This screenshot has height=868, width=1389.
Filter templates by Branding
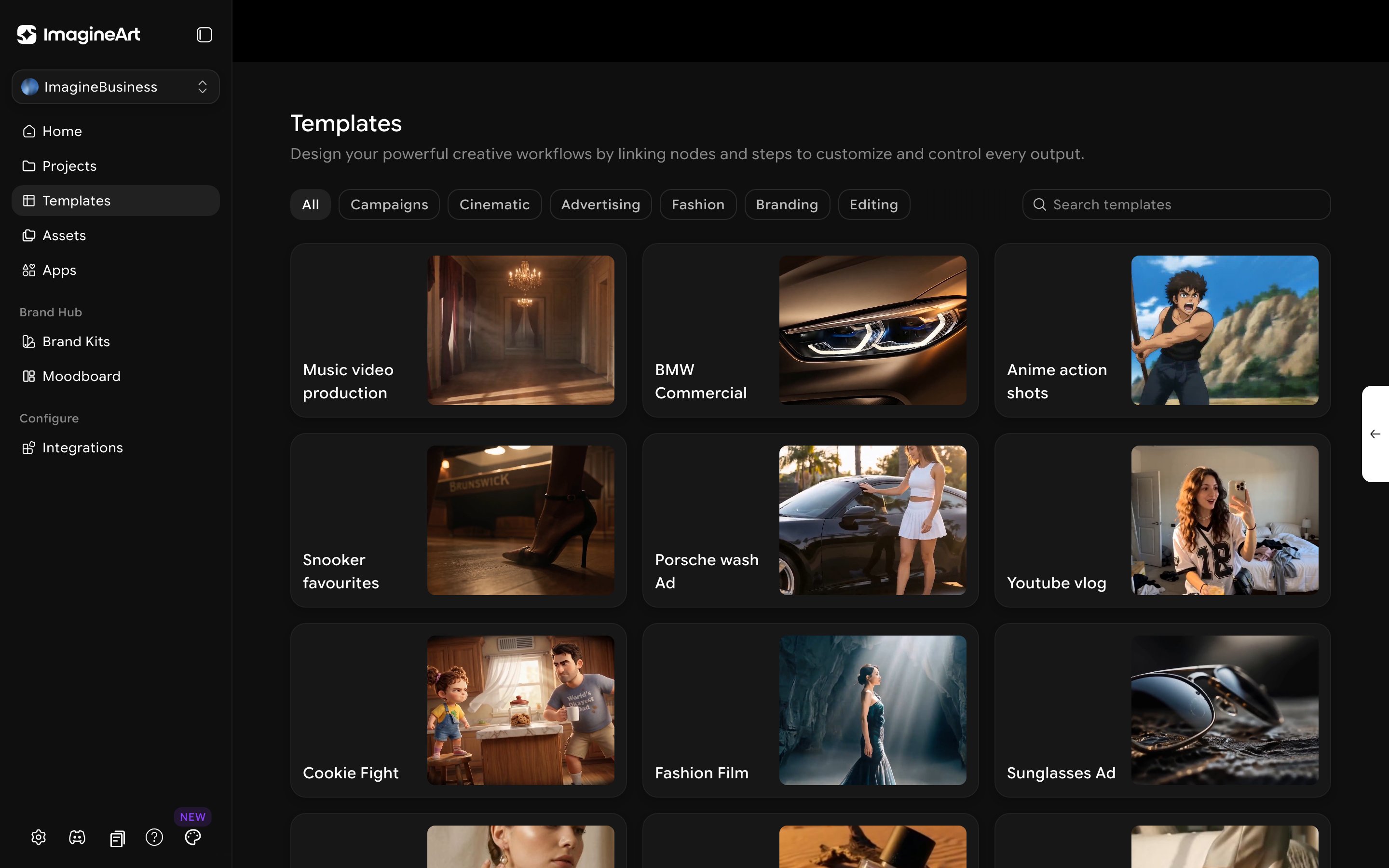[787, 204]
